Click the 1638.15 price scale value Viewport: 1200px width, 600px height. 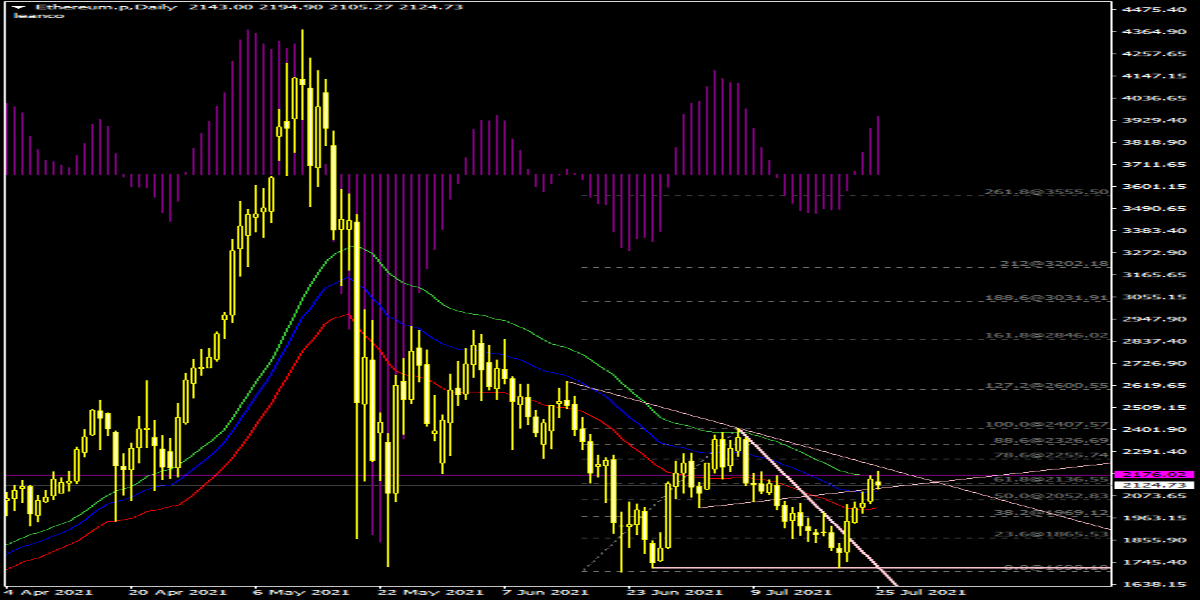tap(1154, 584)
